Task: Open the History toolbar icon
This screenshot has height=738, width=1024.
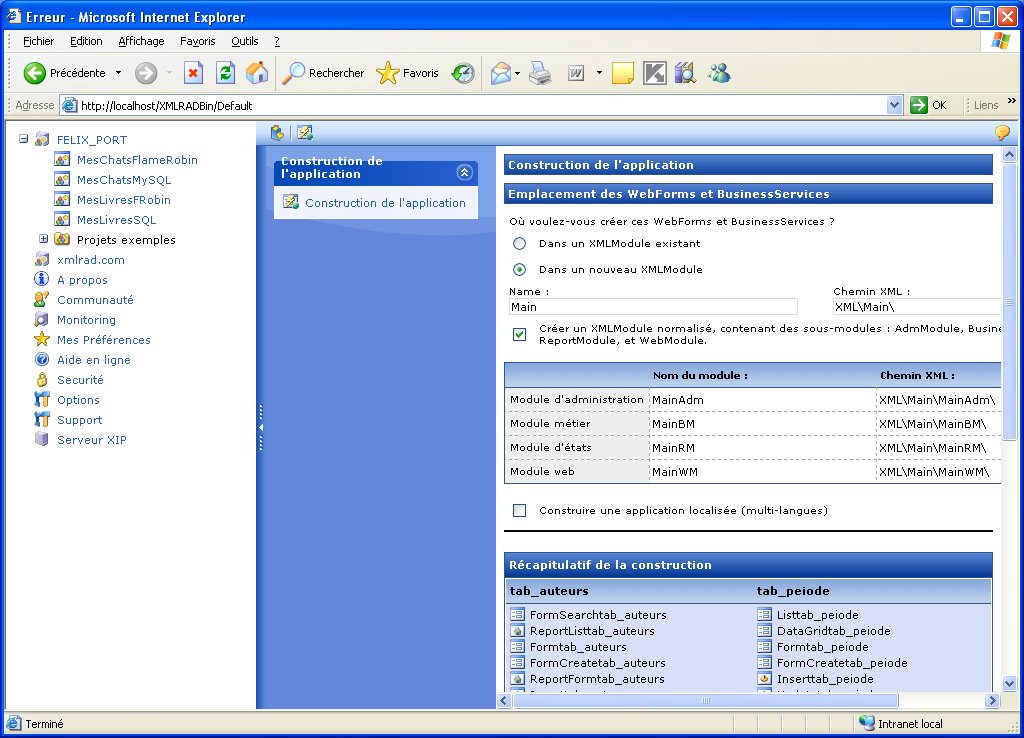Action: pos(463,73)
